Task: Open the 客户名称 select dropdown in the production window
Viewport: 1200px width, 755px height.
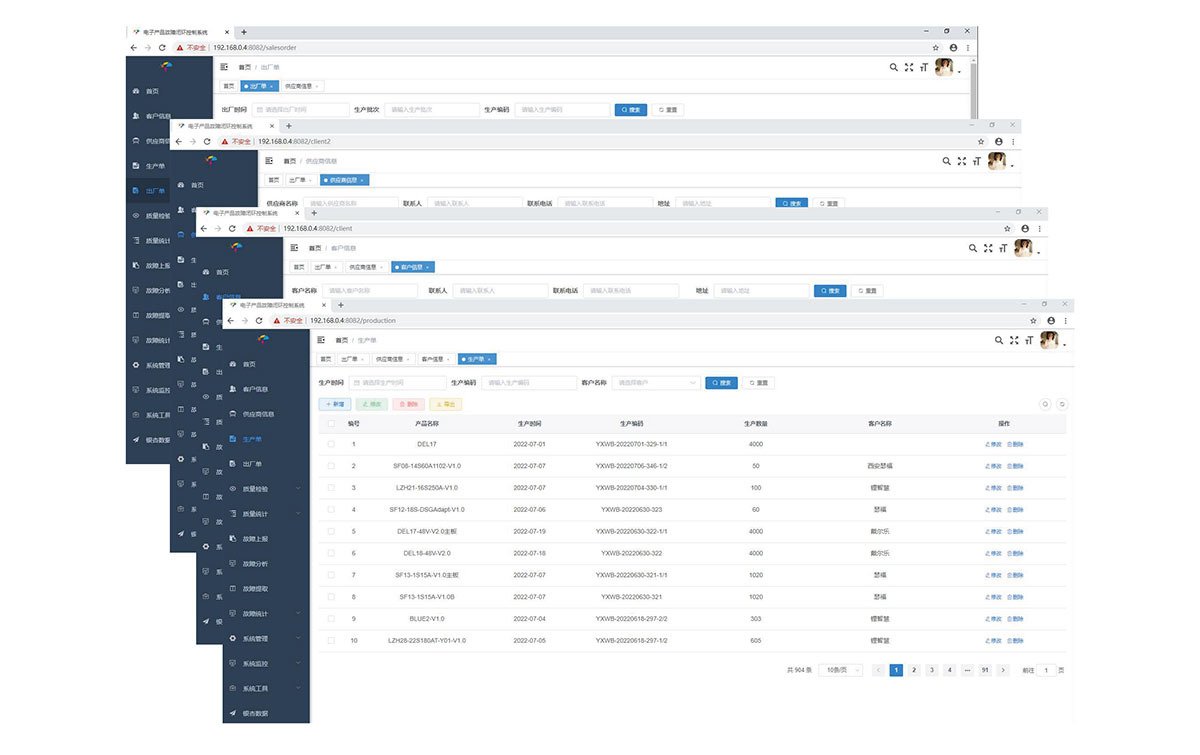Action: [656, 383]
